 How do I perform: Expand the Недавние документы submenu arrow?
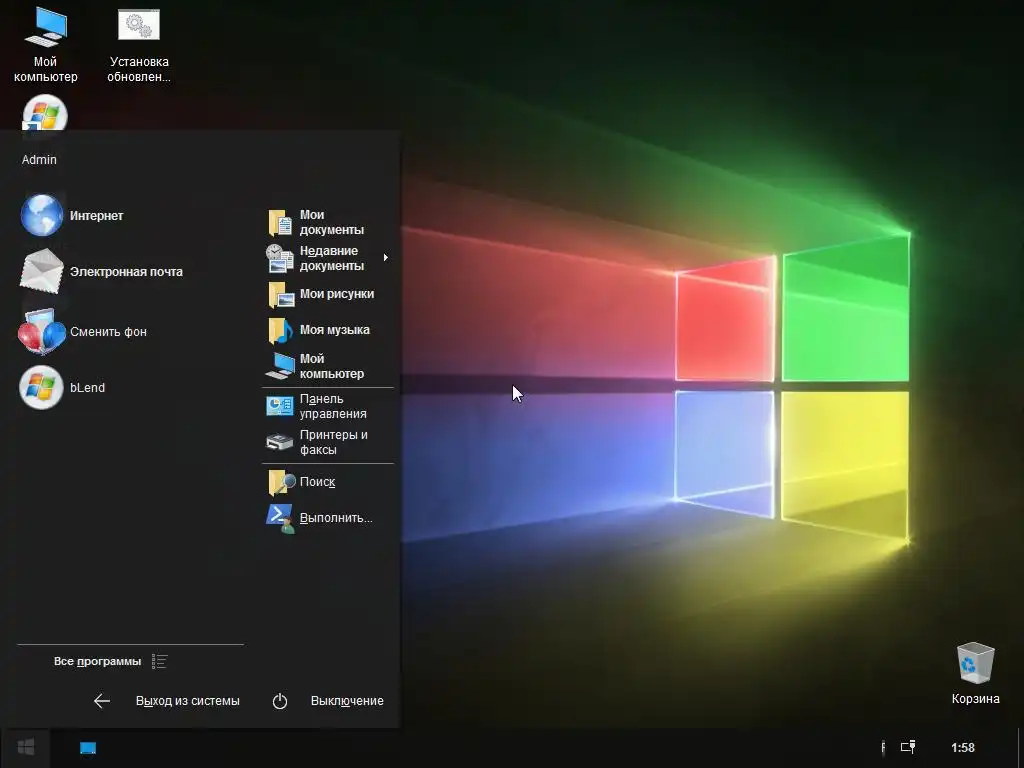click(x=386, y=257)
